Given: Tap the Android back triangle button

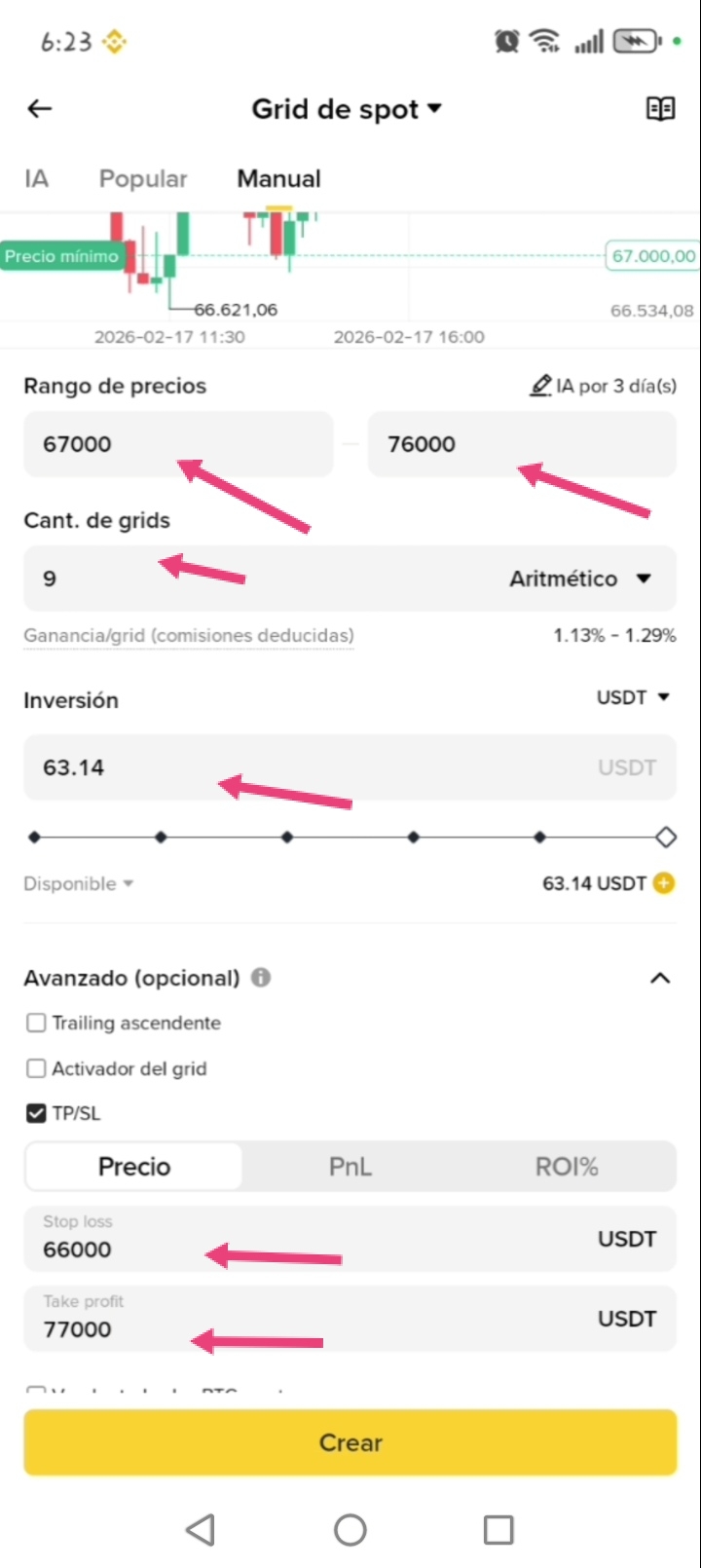Looking at the screenshot, I should click(200, 1529).
